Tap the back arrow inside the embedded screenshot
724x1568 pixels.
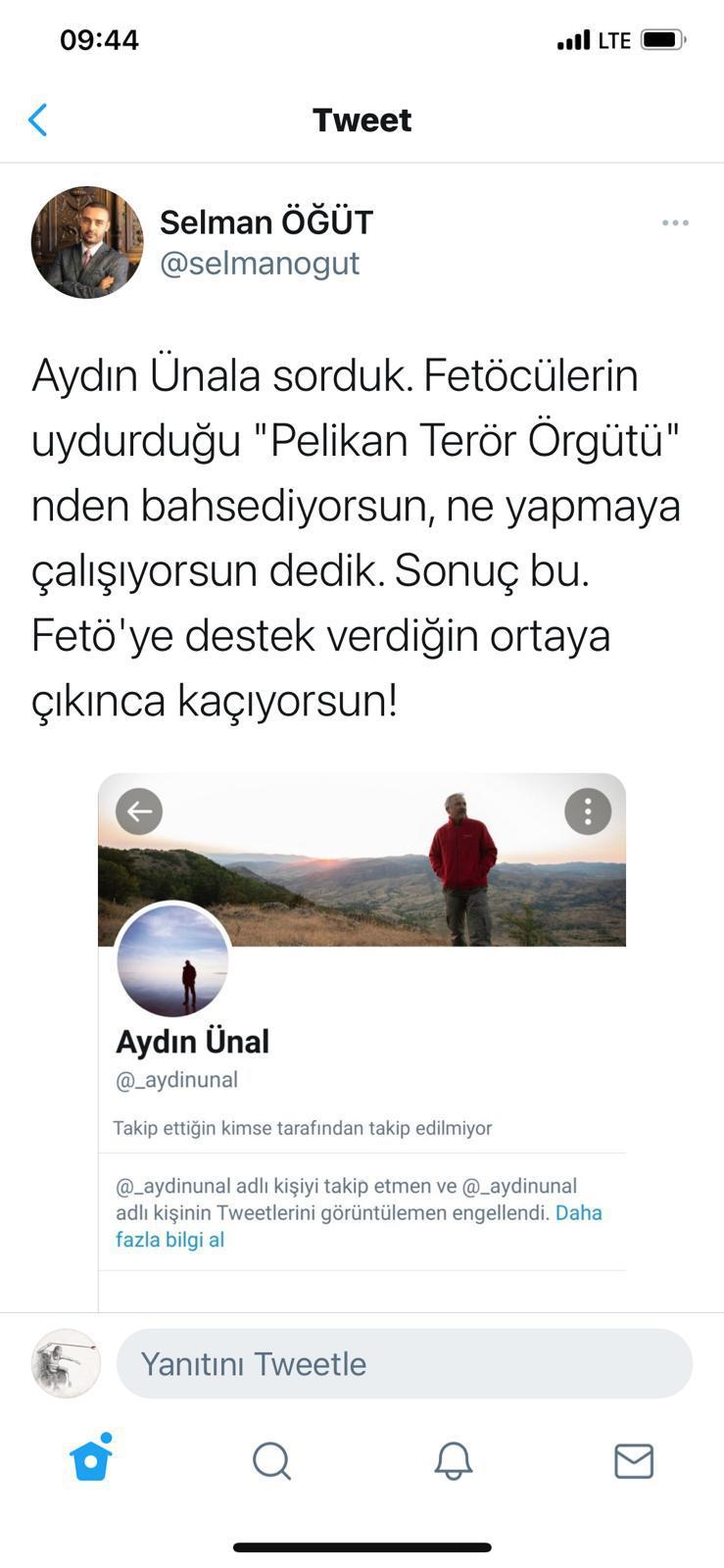[x=139, y=811]
